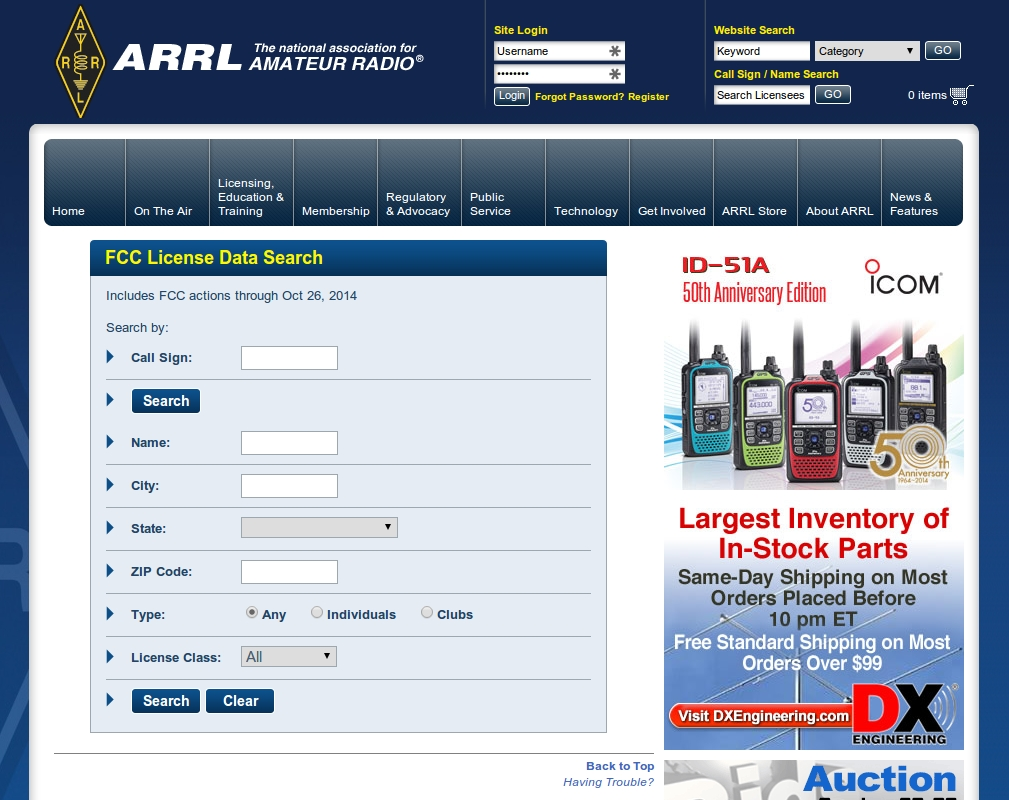1009x800 pixels.
Task: Open the Home menu
Action: pos(84,183)
